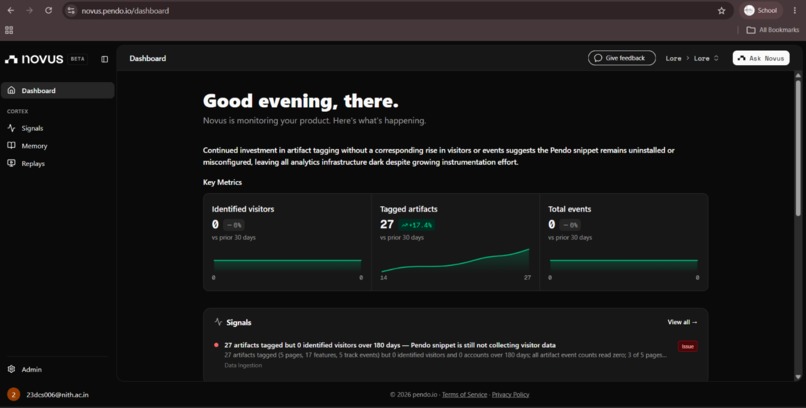Image resolution: width=806 pixels, height=408 pixels.
Task: Click Give feedback button
Action: 621,58
